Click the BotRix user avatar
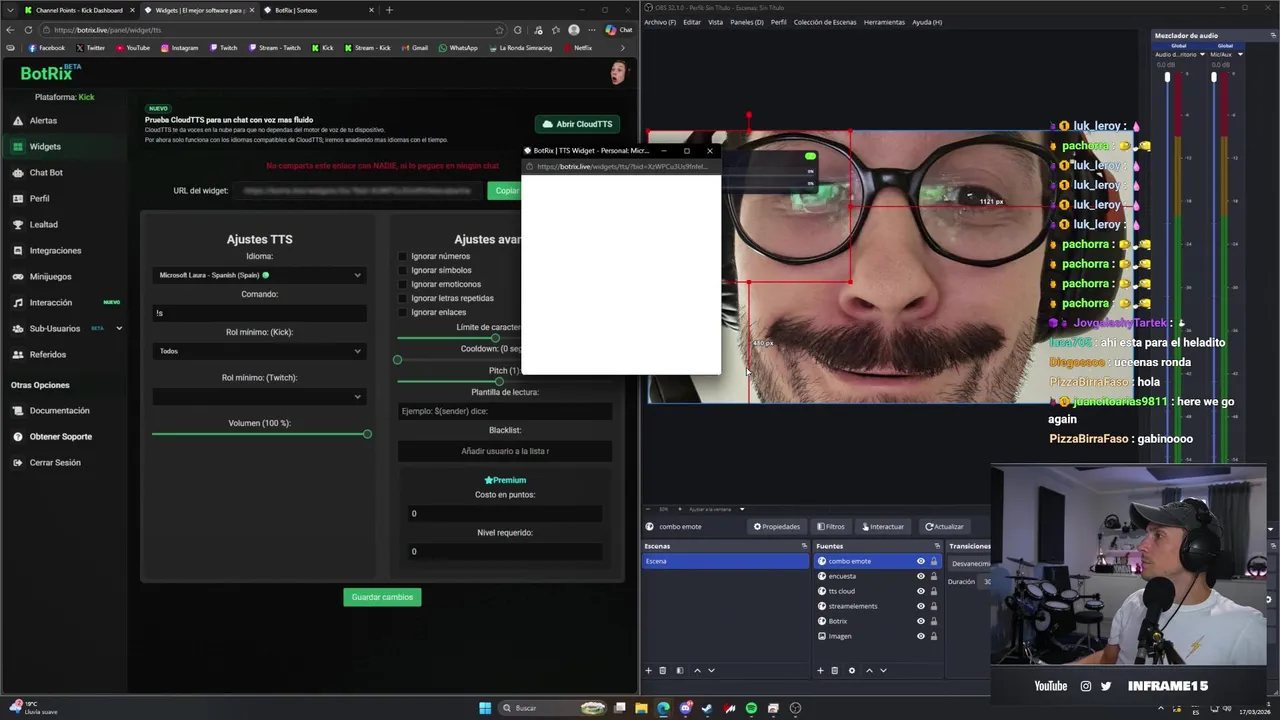Image resolution: width=1280 pixels, height=720 pixels. (619, 72)
